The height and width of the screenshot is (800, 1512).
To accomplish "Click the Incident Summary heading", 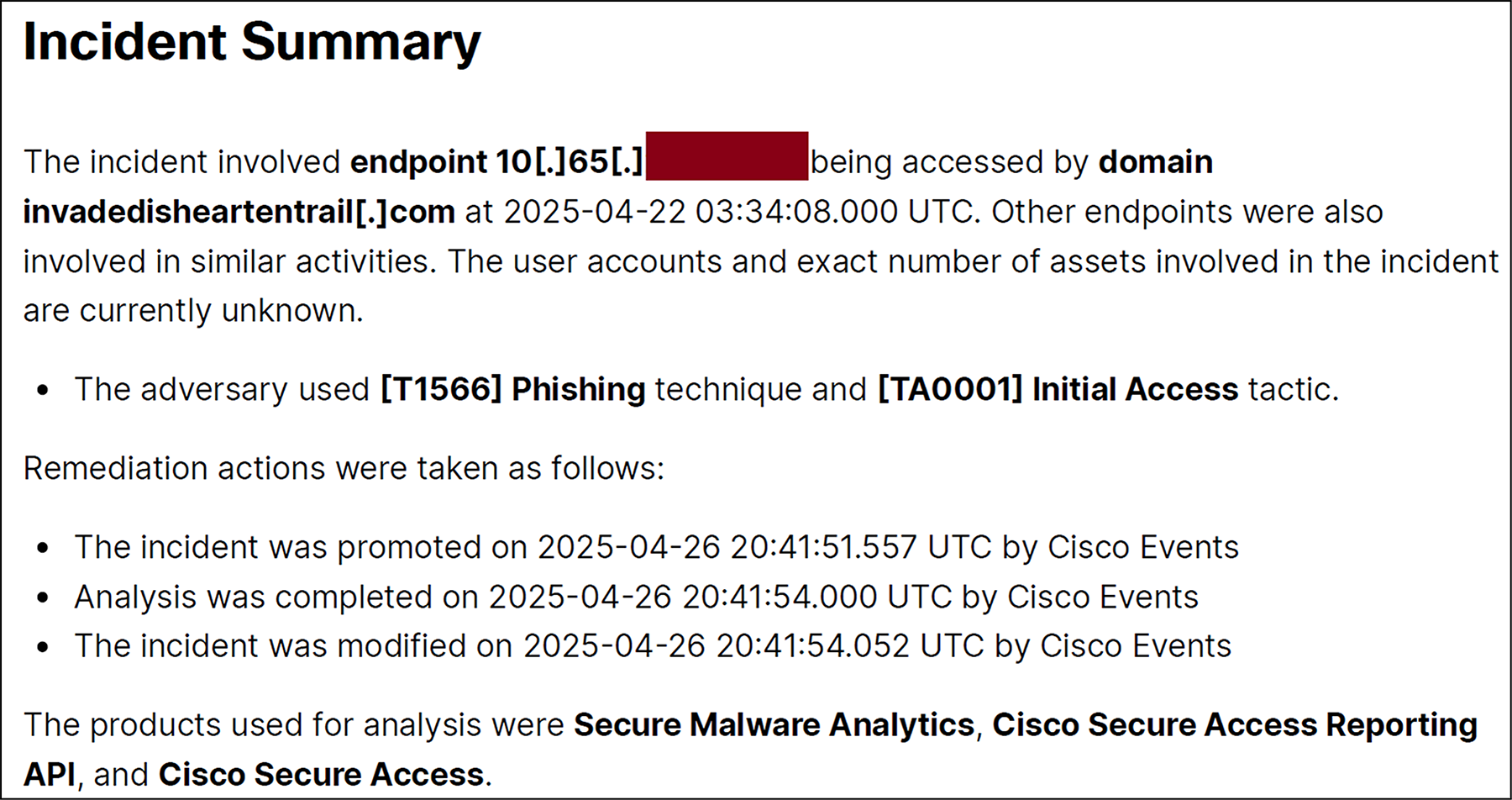I will click(x=252, y=42).
